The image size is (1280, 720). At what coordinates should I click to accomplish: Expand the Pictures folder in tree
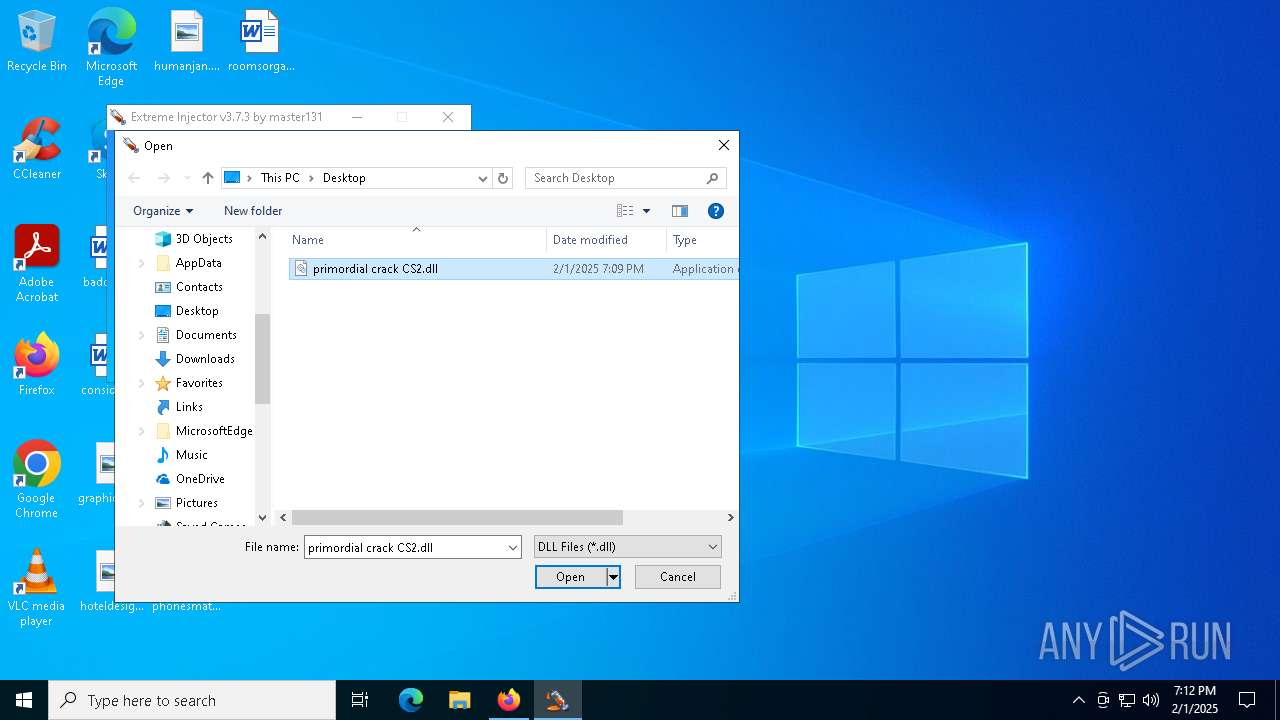(141, 503)
